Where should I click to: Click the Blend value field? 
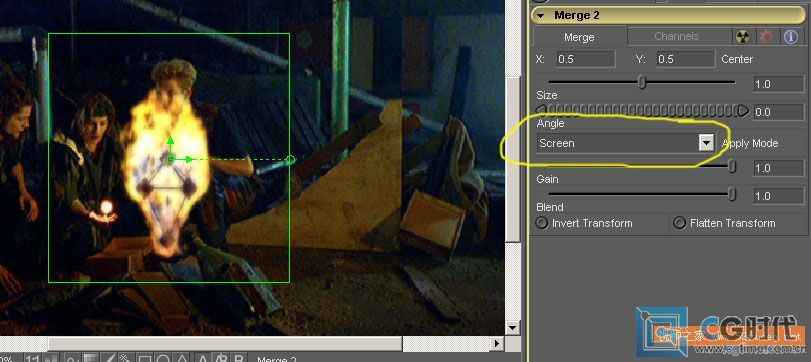(x=778, y=196)
